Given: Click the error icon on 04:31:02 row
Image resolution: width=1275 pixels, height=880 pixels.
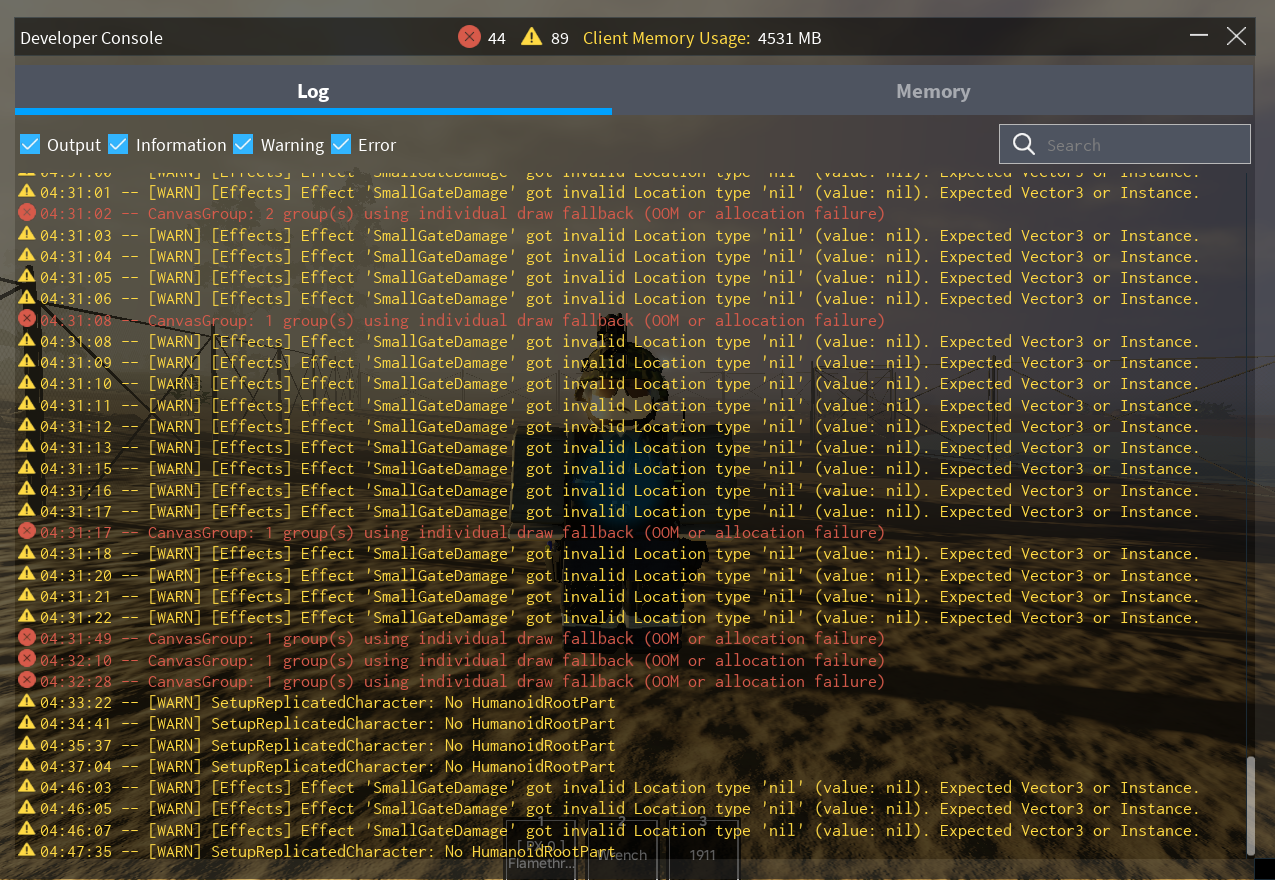Looking at the screenshot, I should pyautogui.click(x=27, y=212).
